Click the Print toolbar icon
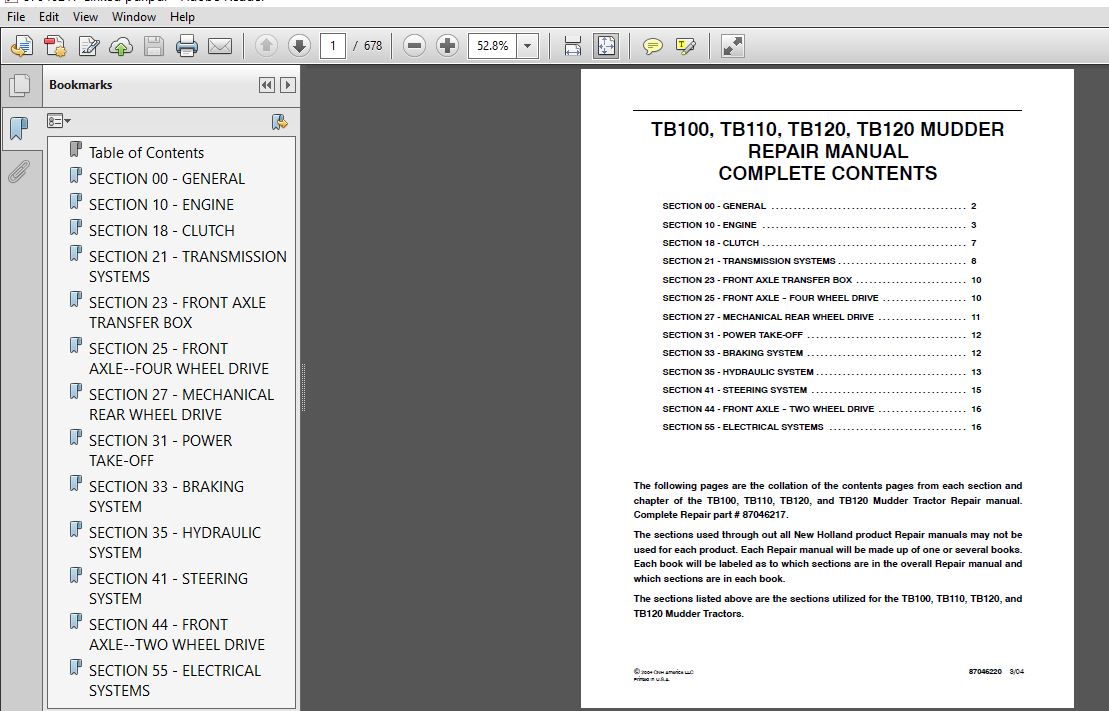 pyautogui.click(x=187, y=46)
